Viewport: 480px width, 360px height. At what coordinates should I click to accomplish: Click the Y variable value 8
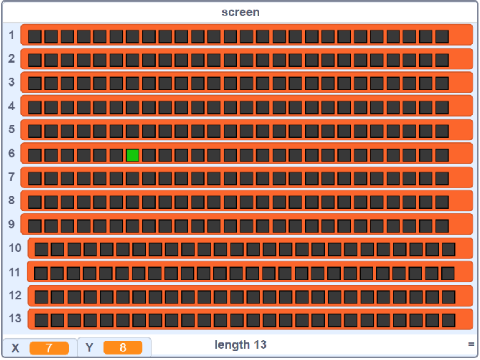coord(123,348)
